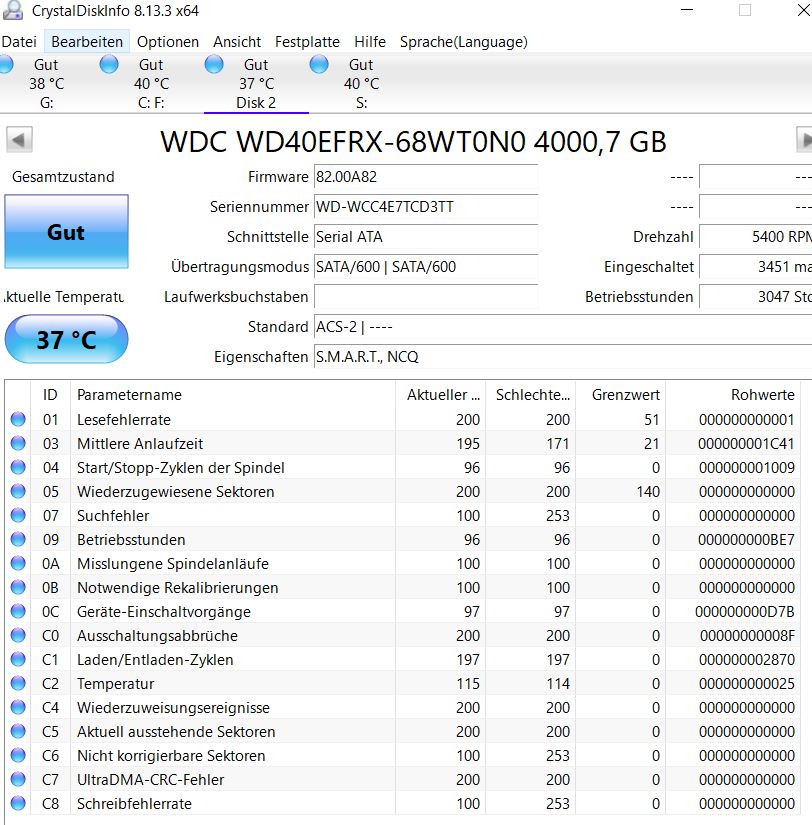Open the Ansicht menu
The width and height of the screenshot is (812, 825).
click(237, 42)
